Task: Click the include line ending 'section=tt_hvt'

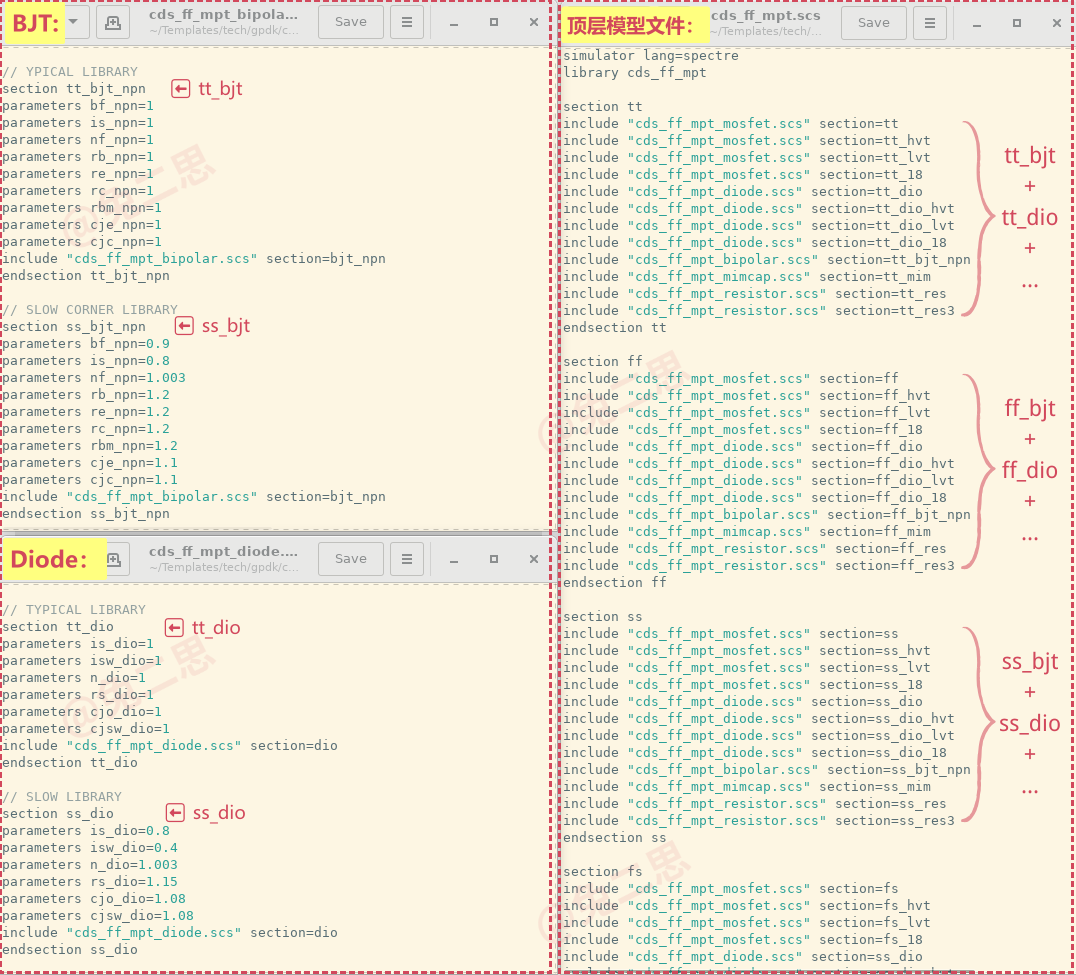Action: pyautogui.click(x=747, y=141)
